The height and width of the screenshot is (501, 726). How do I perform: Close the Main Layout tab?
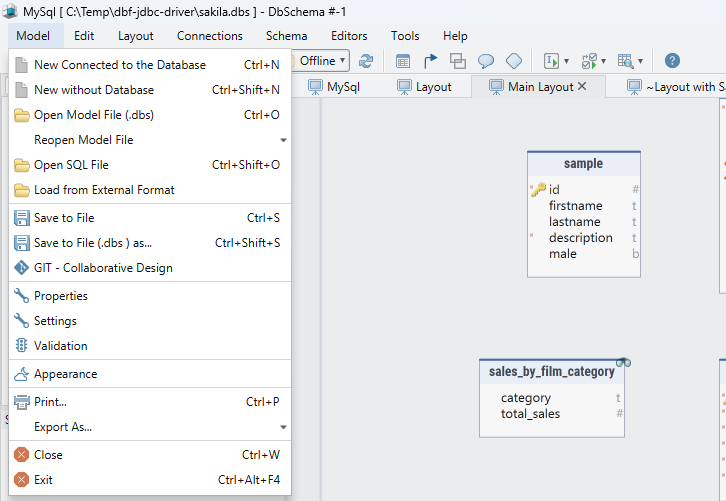[582, 86]
